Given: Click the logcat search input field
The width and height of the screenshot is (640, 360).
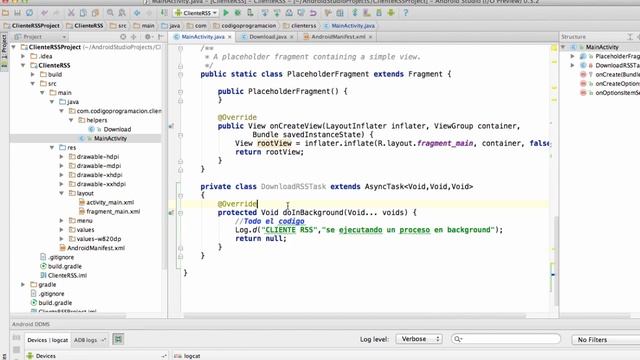Looking at the screenshot, I should (x=506, y=339).
